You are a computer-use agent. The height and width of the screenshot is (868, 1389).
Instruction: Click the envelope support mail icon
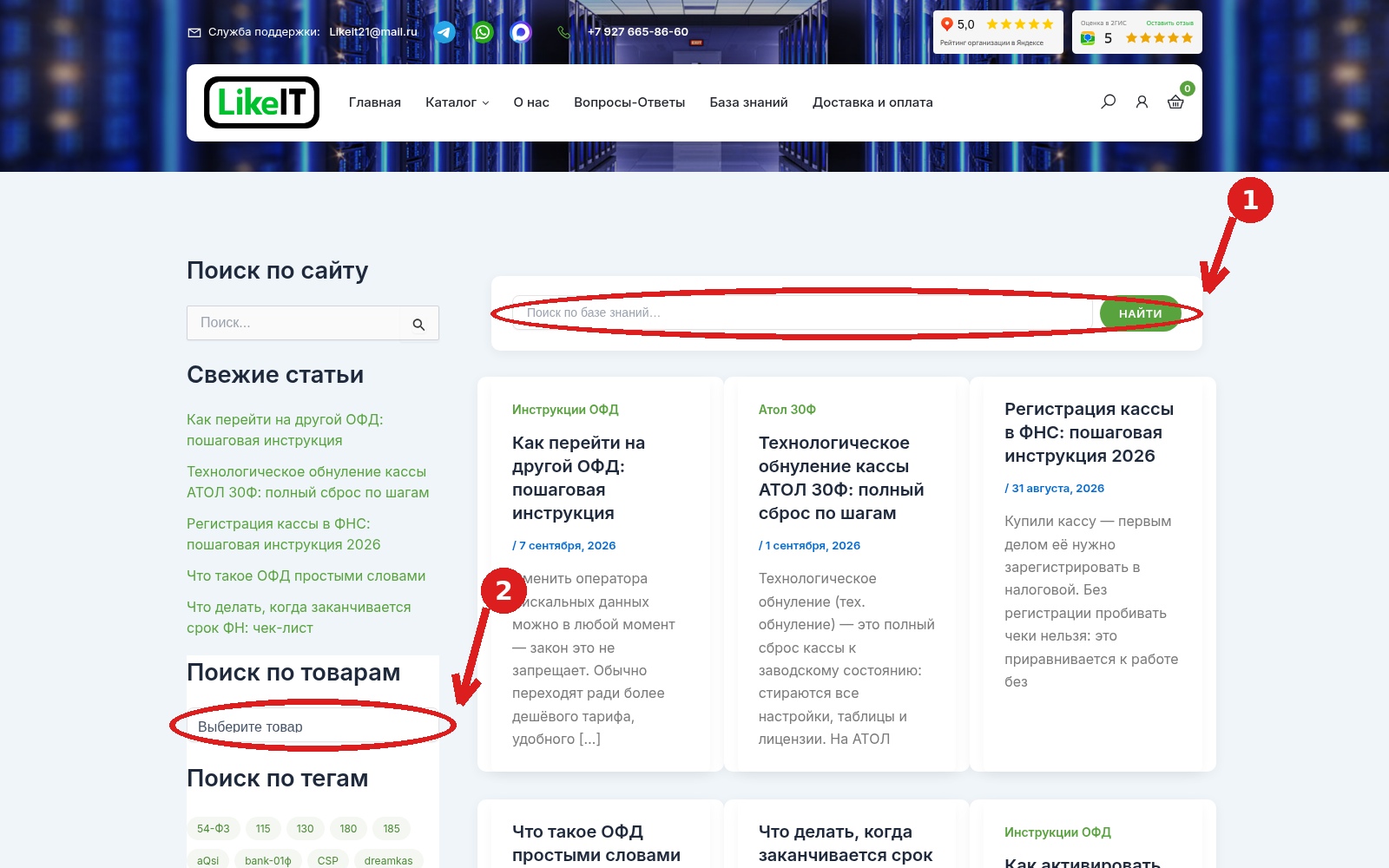(194, 32)
